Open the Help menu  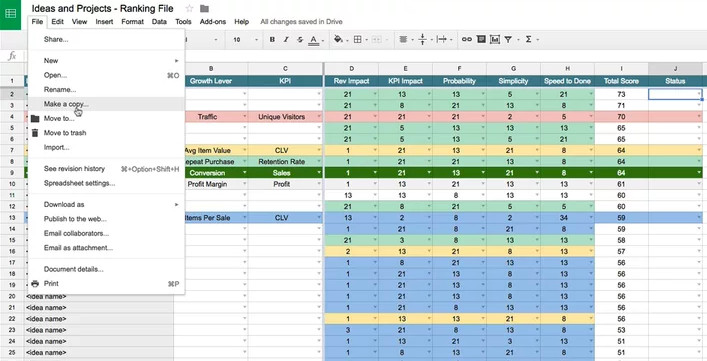242,22
